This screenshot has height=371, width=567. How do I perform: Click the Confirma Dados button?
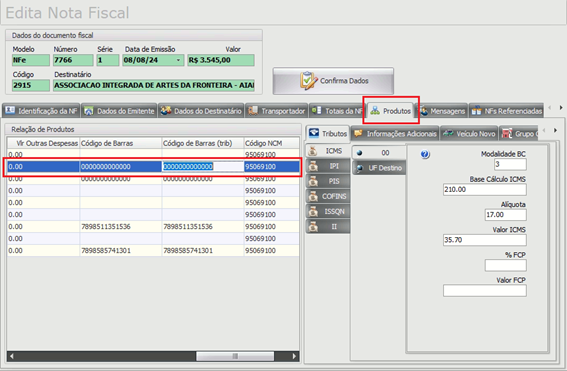coord(333,81)
